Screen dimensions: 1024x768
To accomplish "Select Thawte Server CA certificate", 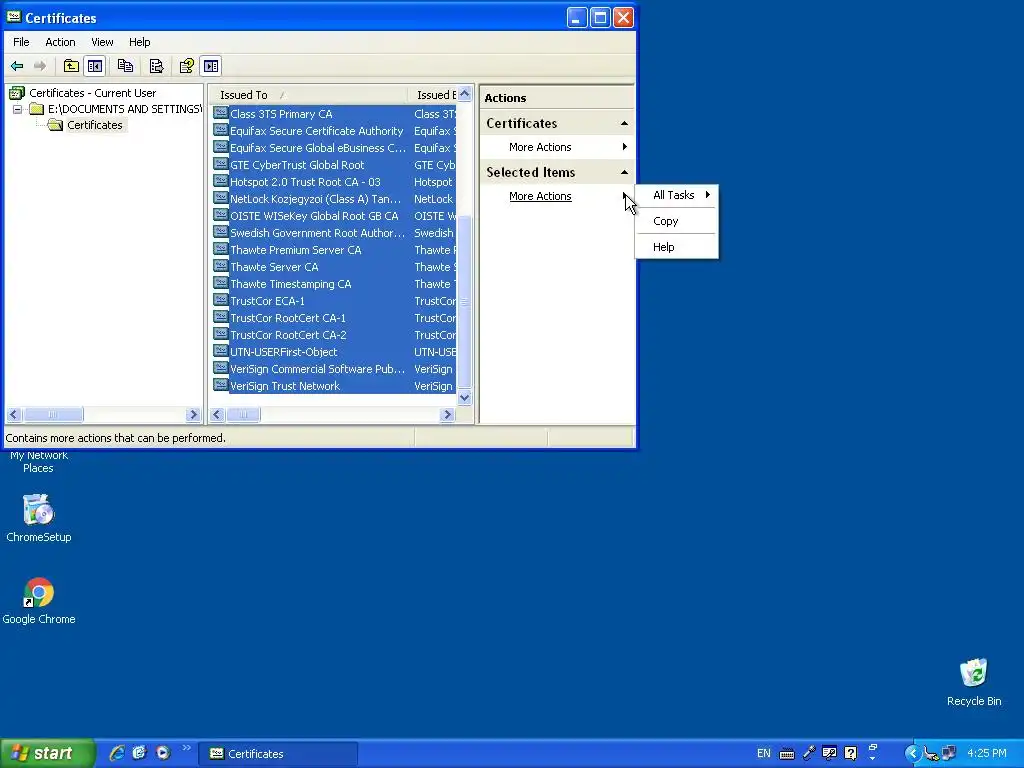I will point(274,266).
